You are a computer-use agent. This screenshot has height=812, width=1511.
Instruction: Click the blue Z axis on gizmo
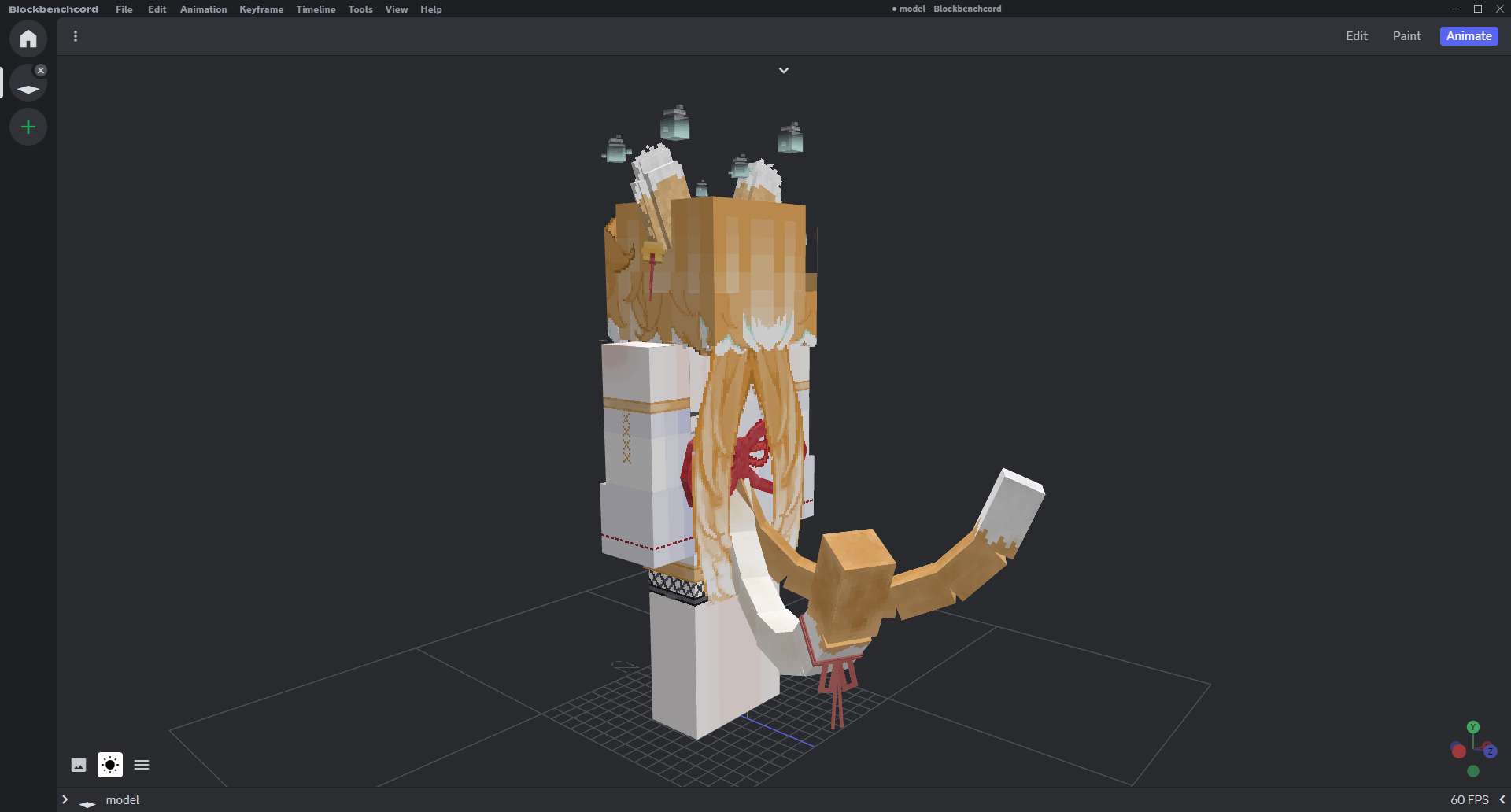(1490, 751)
